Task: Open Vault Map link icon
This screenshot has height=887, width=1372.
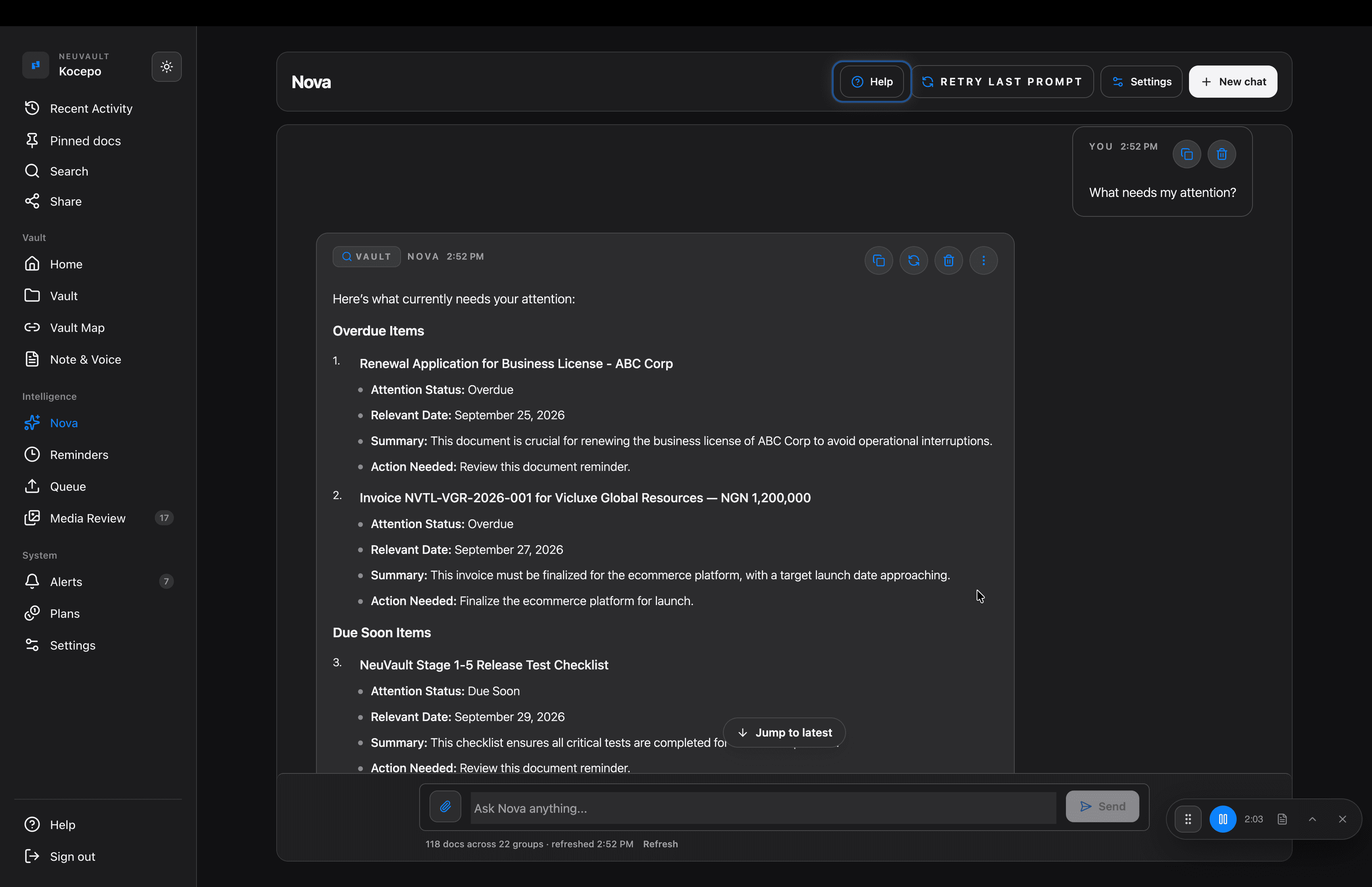Action: point(32,327)
